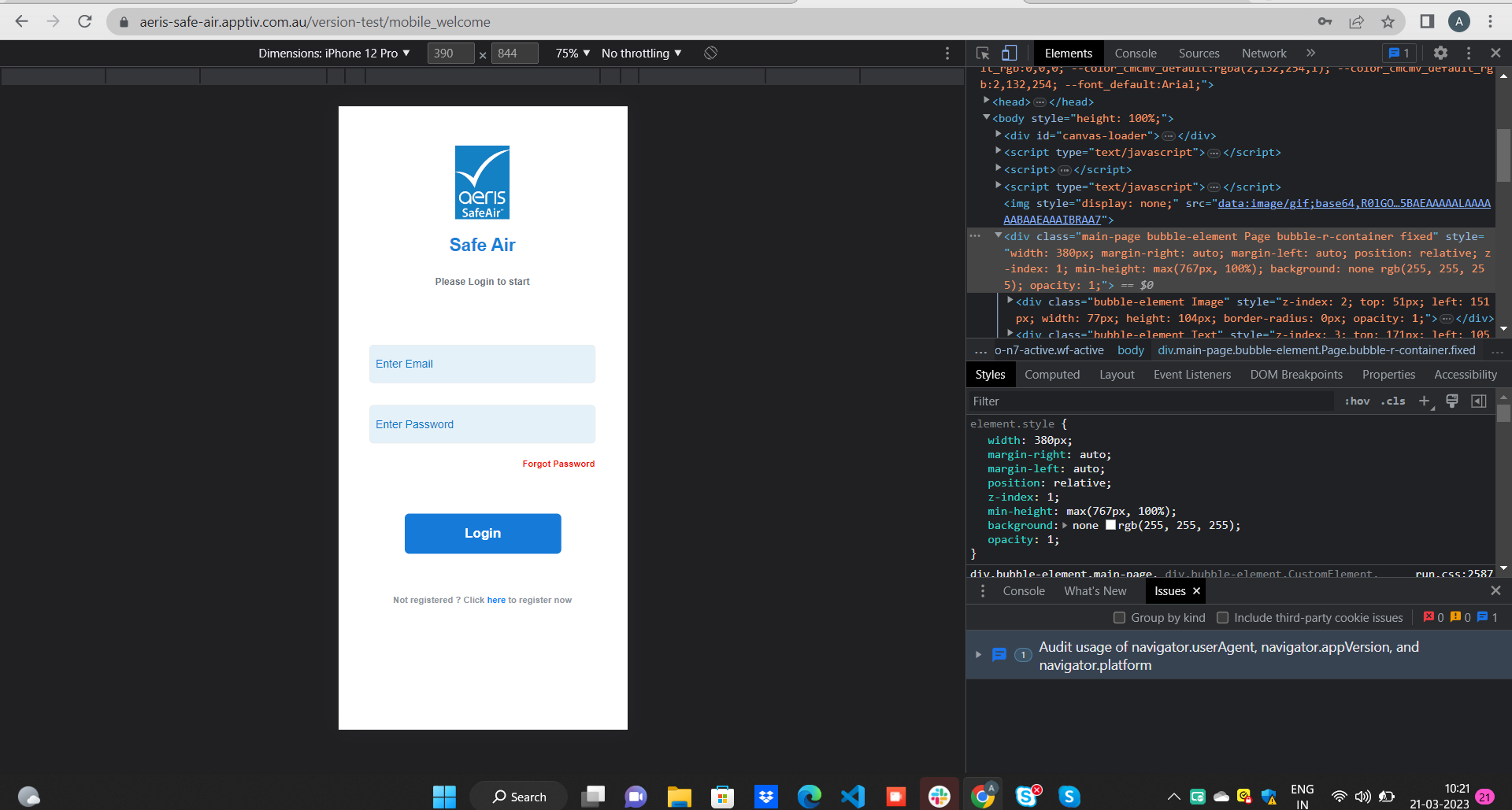The image size is (1512, 810).
Task: Toggle the .cls element classes panel
Action: (1393, 401)
